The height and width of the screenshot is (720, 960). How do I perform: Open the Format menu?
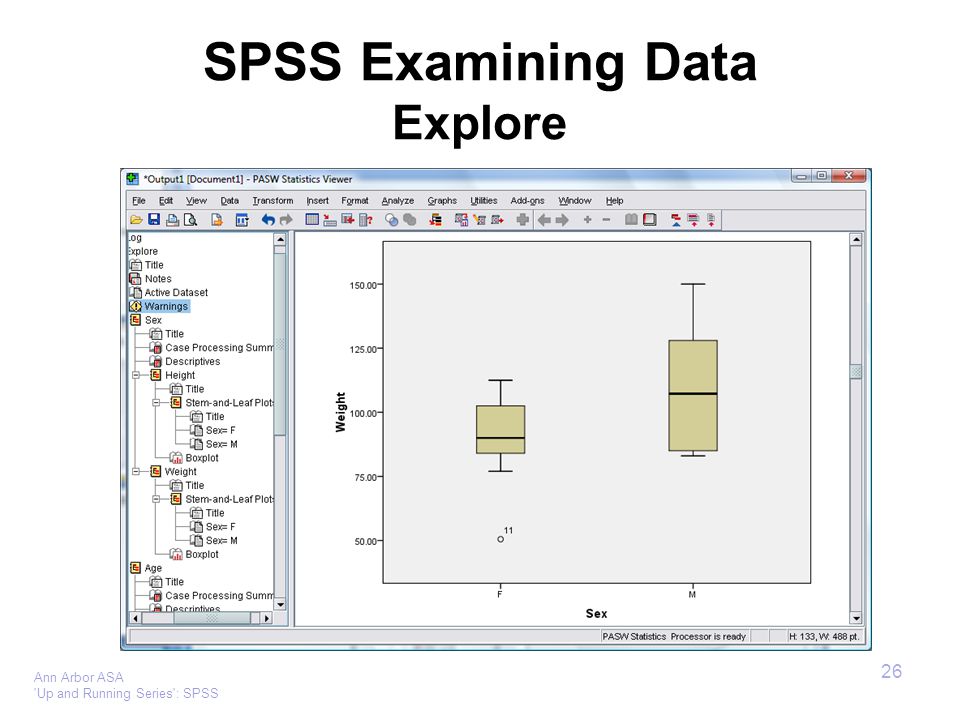[355, 201]
